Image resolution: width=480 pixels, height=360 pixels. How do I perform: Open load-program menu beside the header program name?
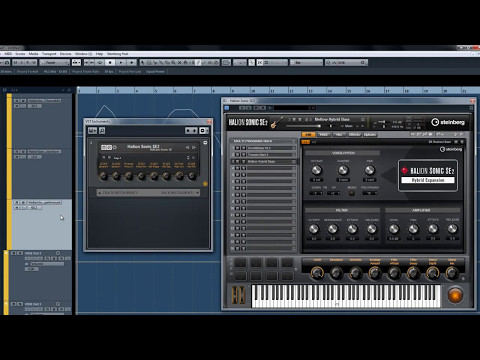(x=363, y=119)
